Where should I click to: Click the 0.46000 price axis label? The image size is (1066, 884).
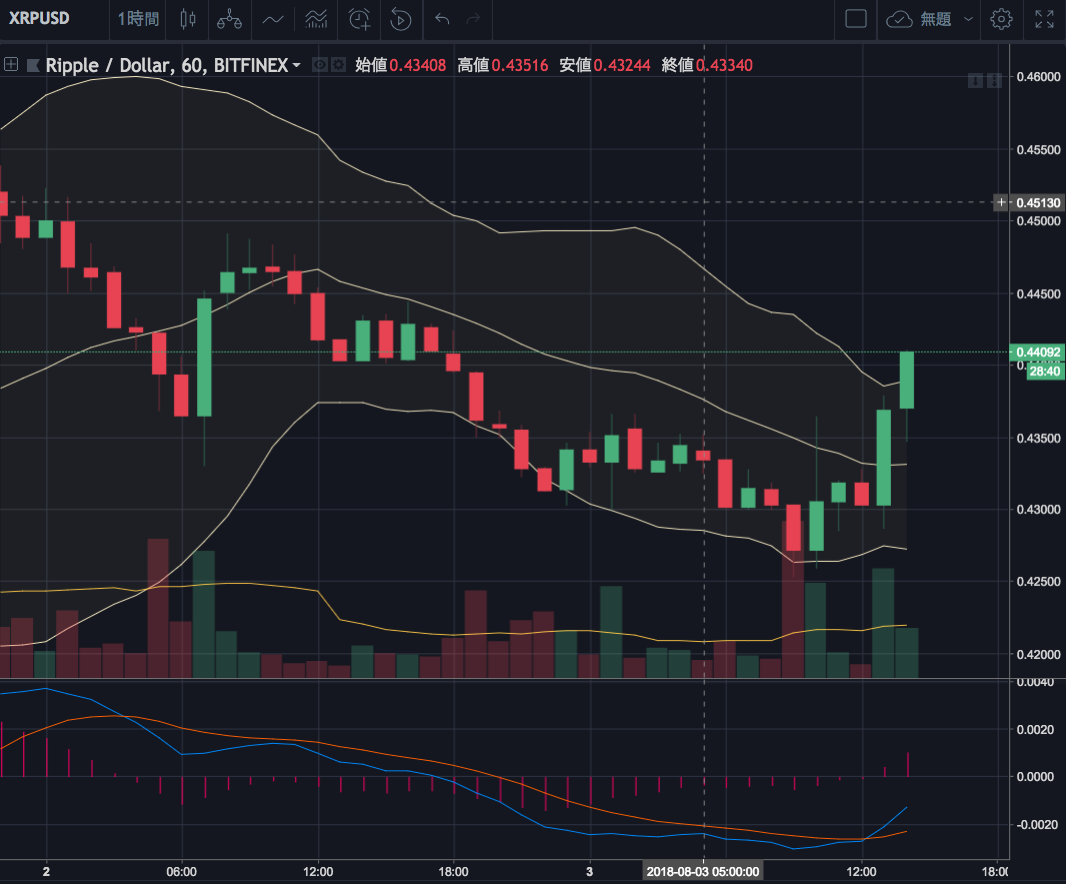1038,77
